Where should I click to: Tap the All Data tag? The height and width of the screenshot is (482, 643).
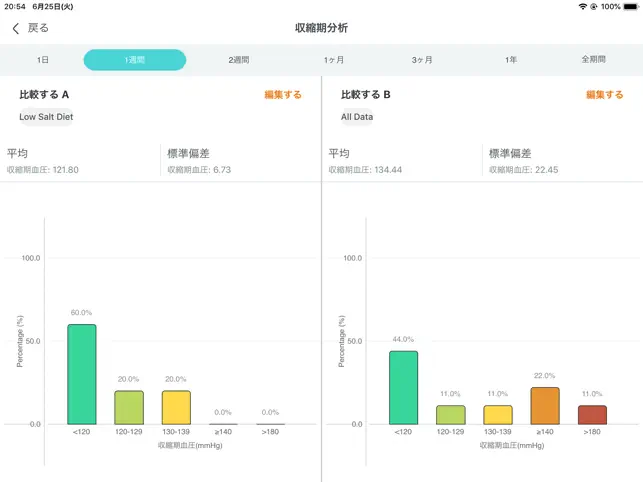pyautogui.click(x=357, y=117)
